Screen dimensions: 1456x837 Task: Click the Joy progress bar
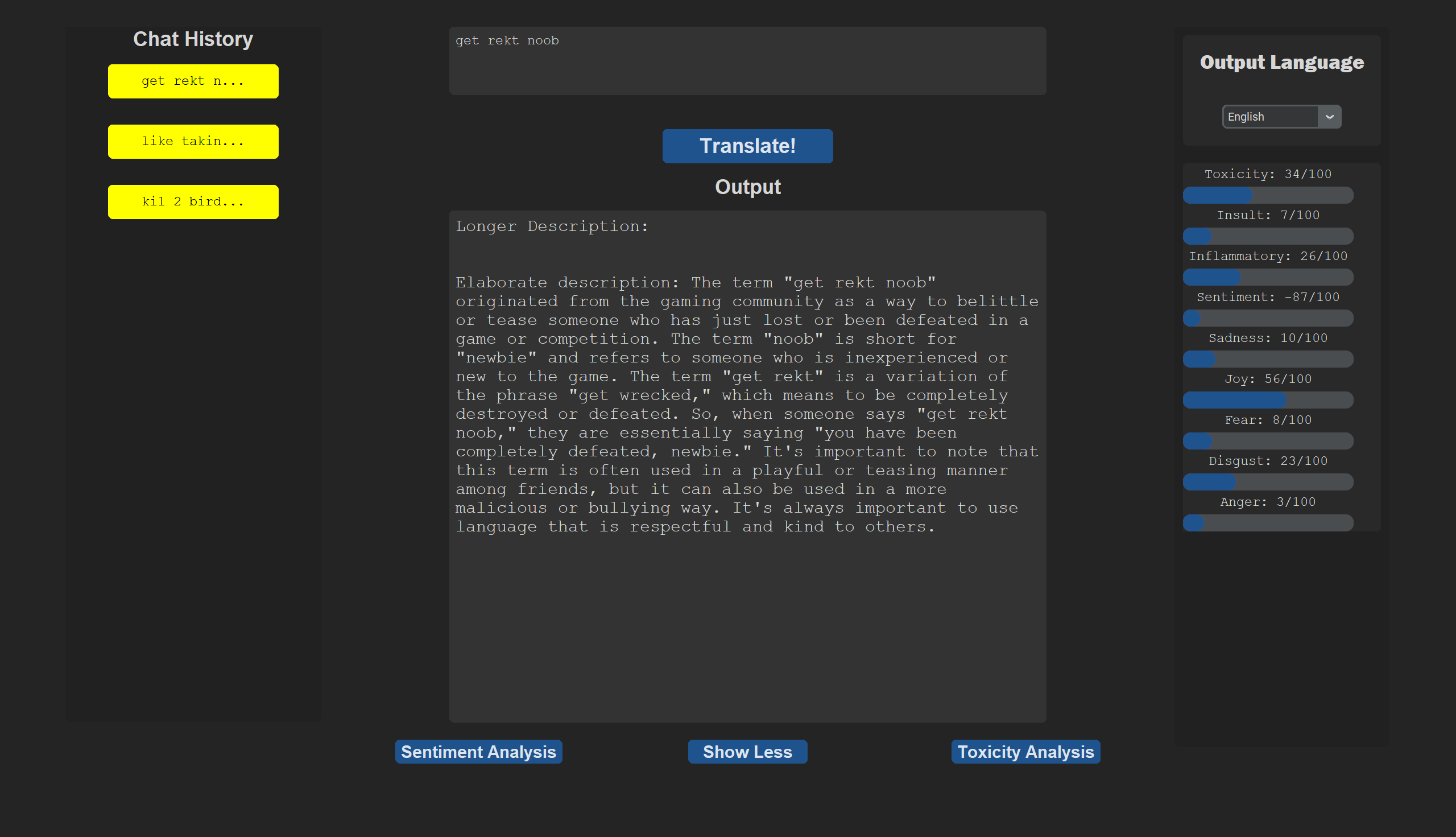point(1268,400)
